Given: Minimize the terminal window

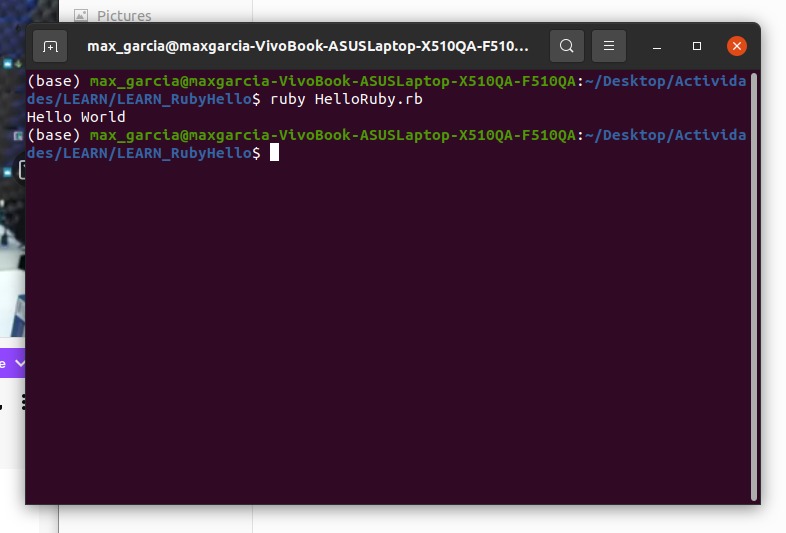Looking at the screenshot, I should point(657,46).
